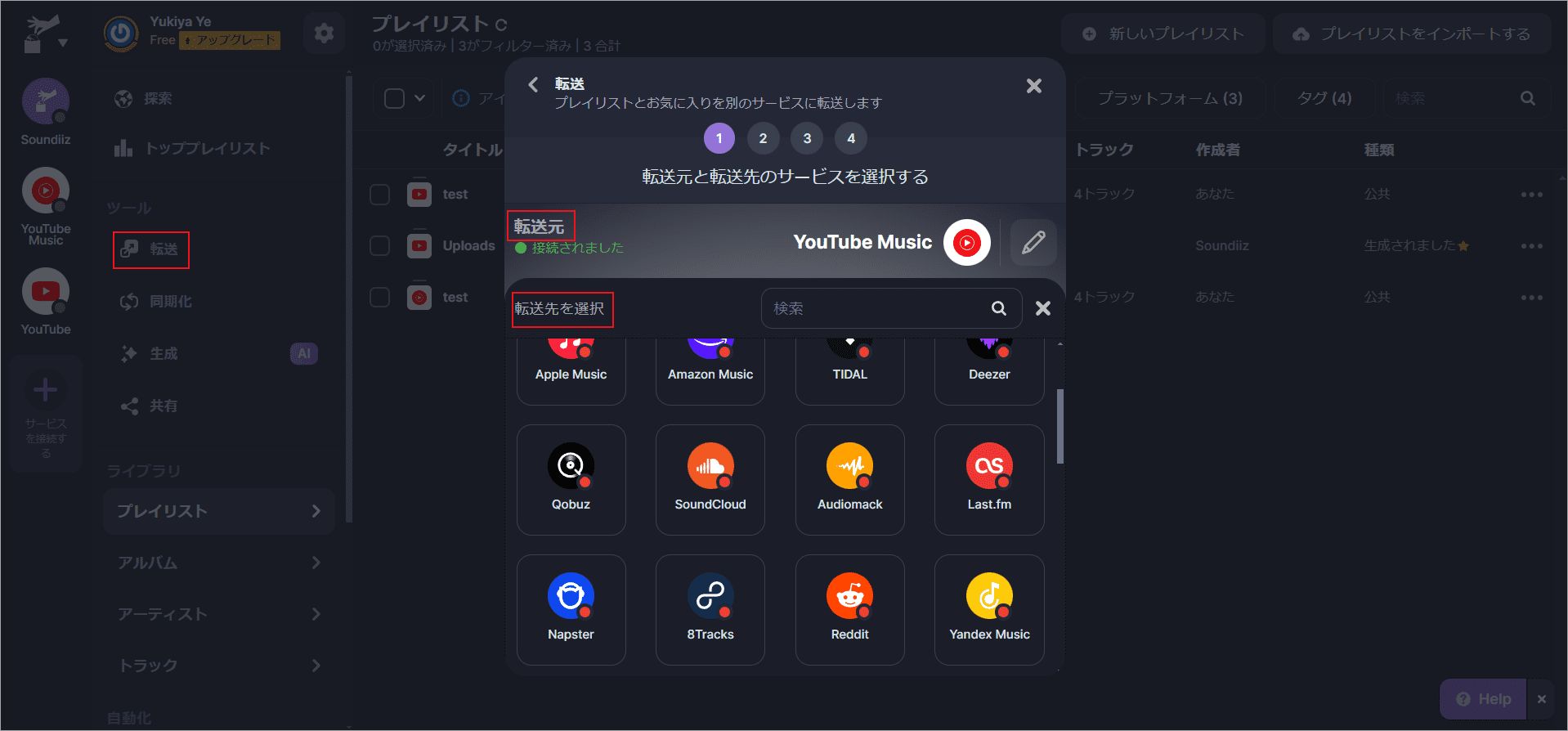Open the YouTube Music logo in source row
The width and height of the screenshot is (1568, 731).
967,242
